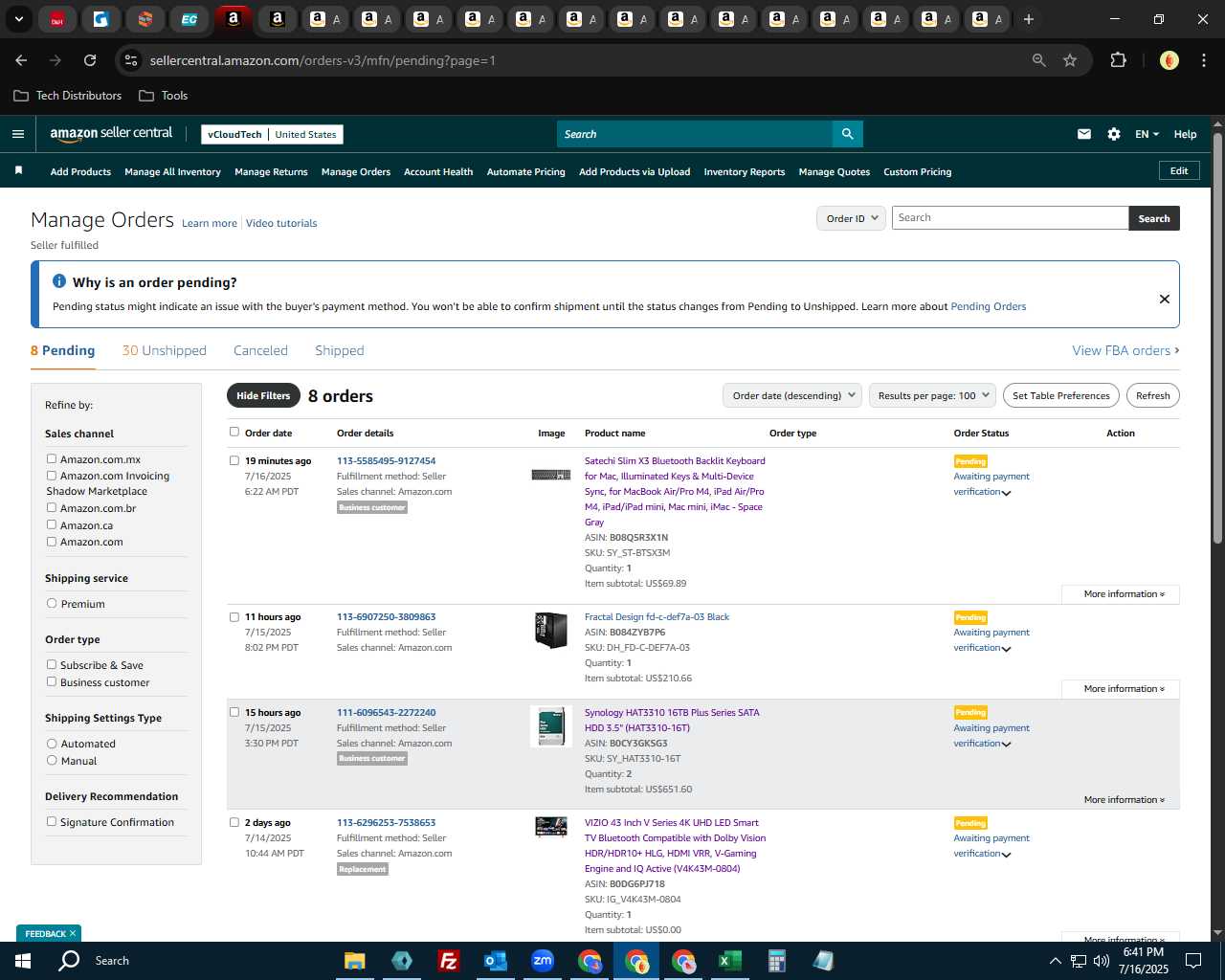1225x980 pixels.
Task: Check the Amazon.ca filter
Action: [52, 524]
